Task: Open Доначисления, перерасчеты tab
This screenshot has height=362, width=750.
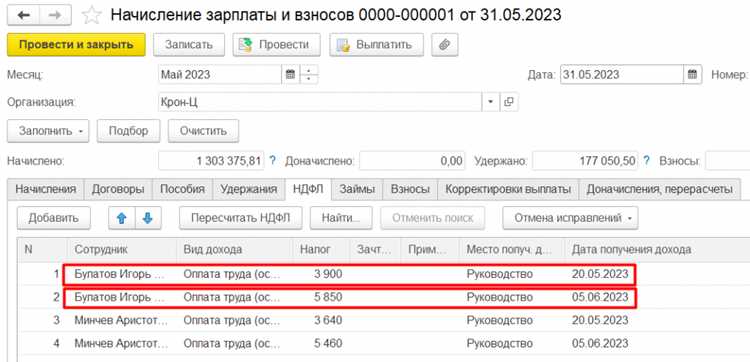Action: [x=660, y=189]
